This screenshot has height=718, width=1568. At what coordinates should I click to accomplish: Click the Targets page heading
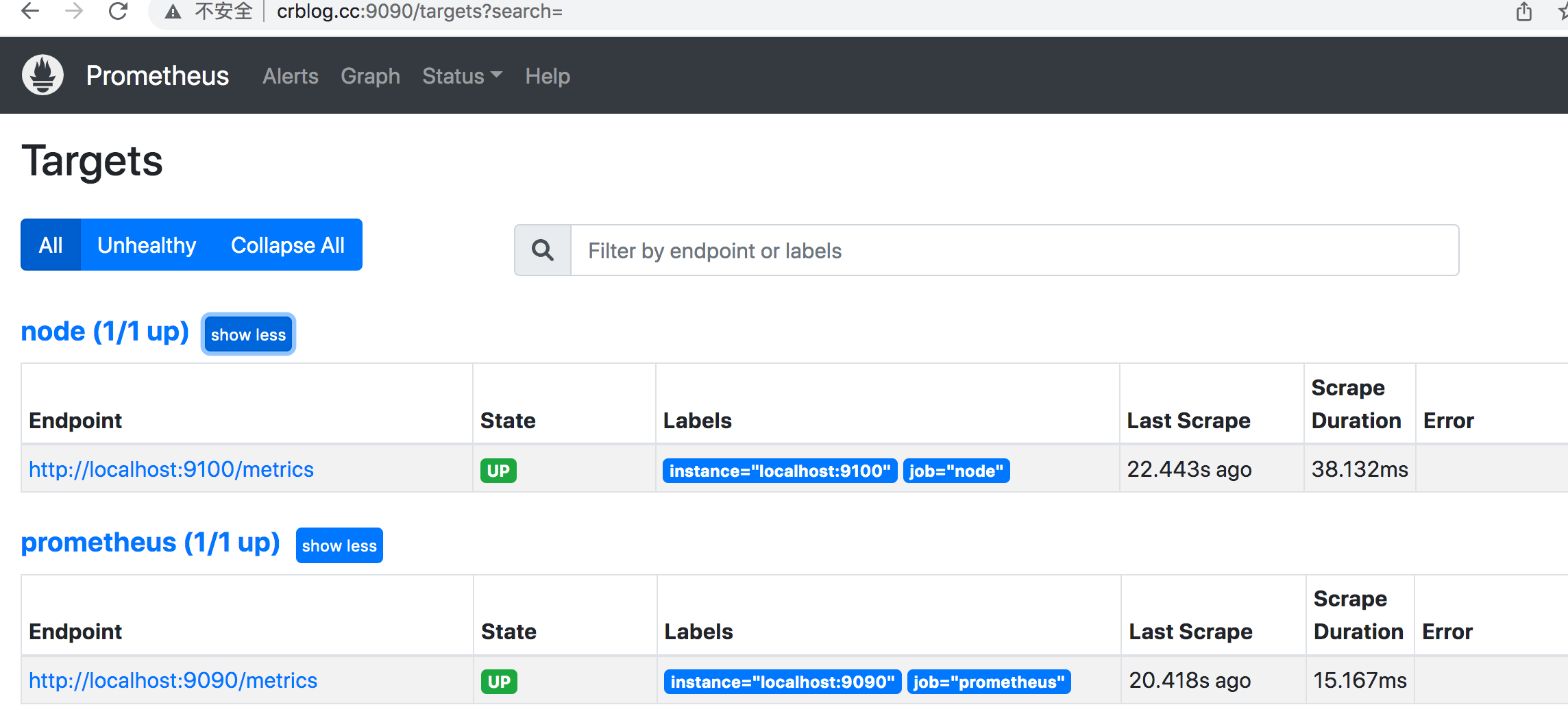pyautogui.click(x=93, y=162)
